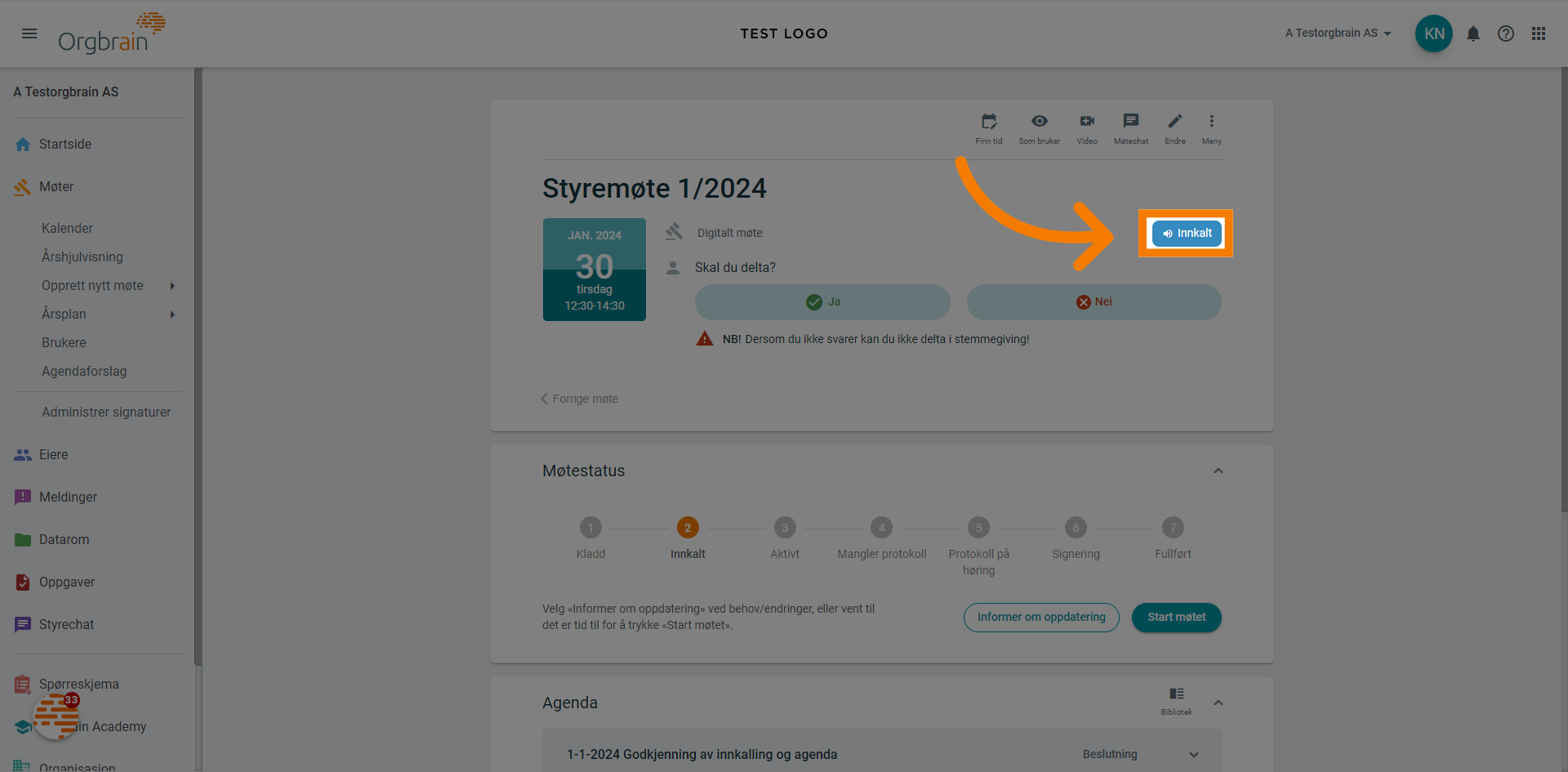1568x772 pixels.
Task: Open the notifications bell
Action: point(1472,33)
